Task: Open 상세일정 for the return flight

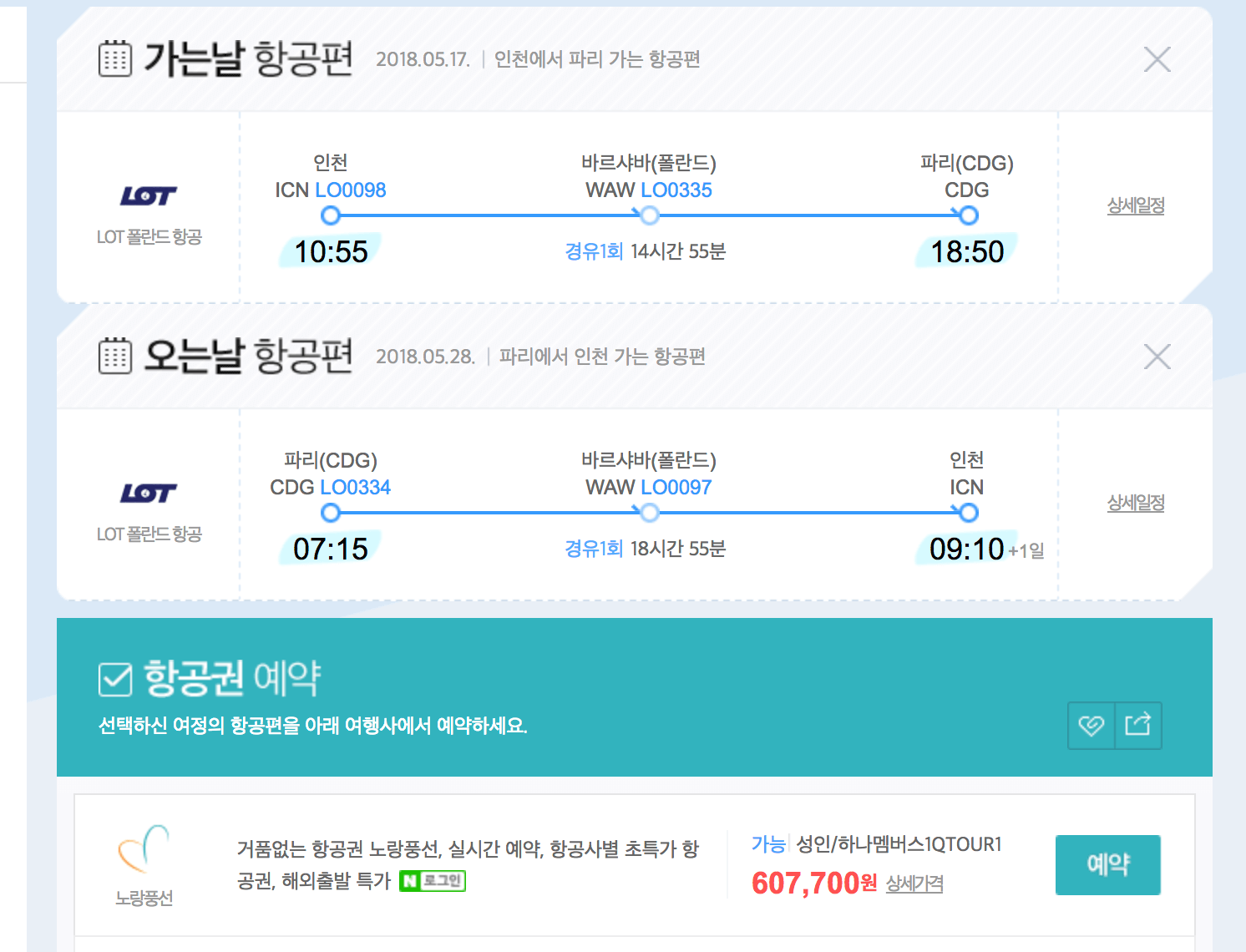Action: [x=1136, y=503]
